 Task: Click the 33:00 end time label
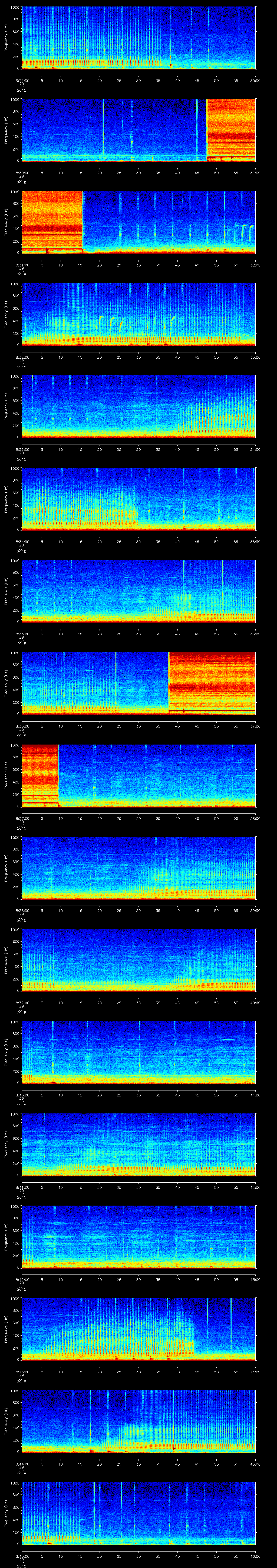pyautogui.click(x=255, y=357)
